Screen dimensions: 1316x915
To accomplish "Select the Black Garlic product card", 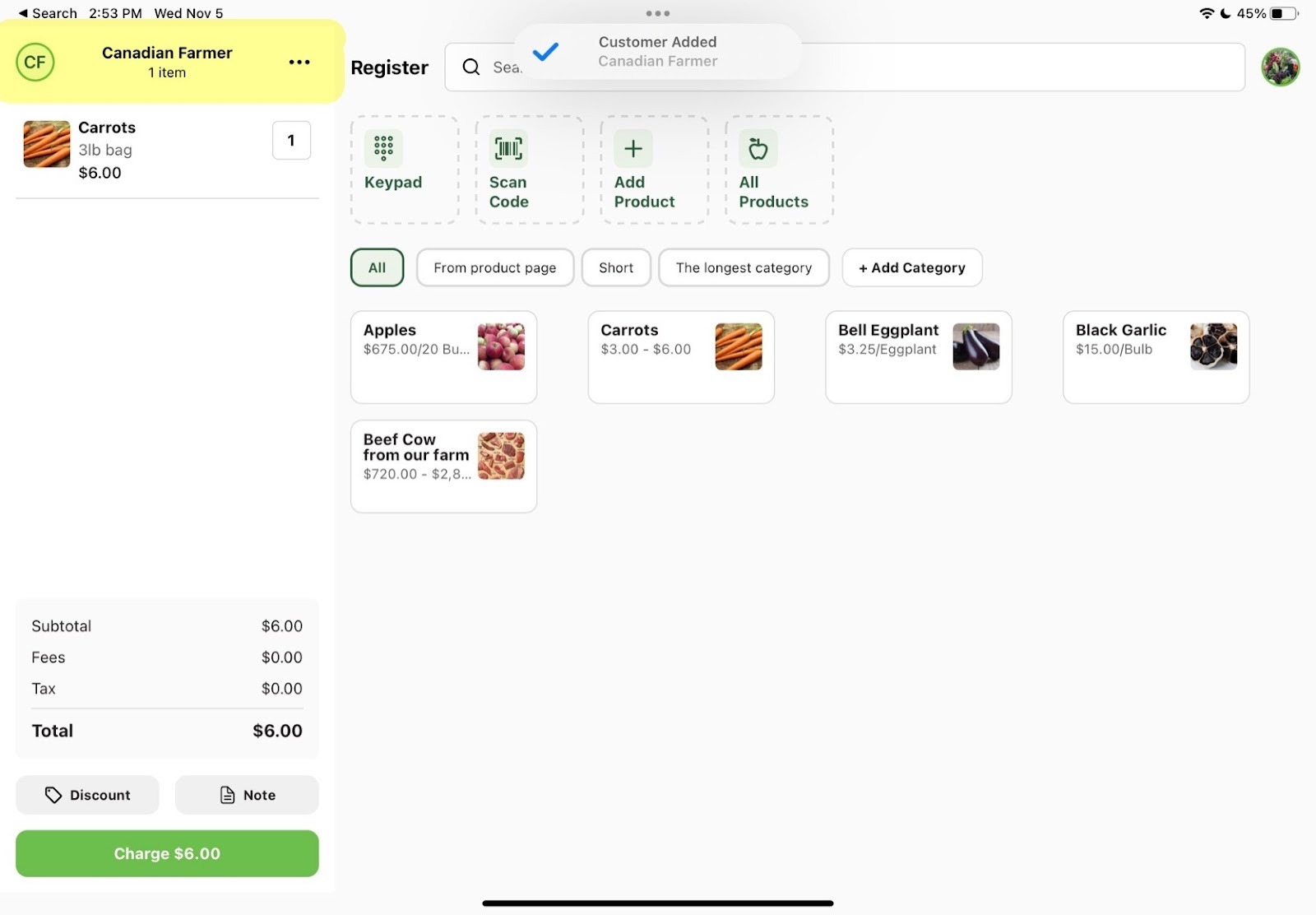I will tap(1155, 356).
